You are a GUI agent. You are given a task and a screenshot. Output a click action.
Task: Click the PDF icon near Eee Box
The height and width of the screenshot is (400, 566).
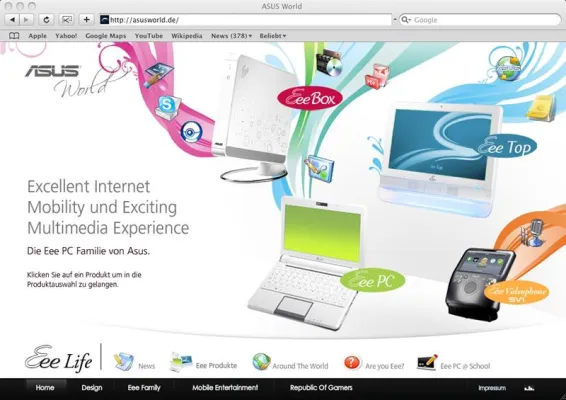[377, 77]
